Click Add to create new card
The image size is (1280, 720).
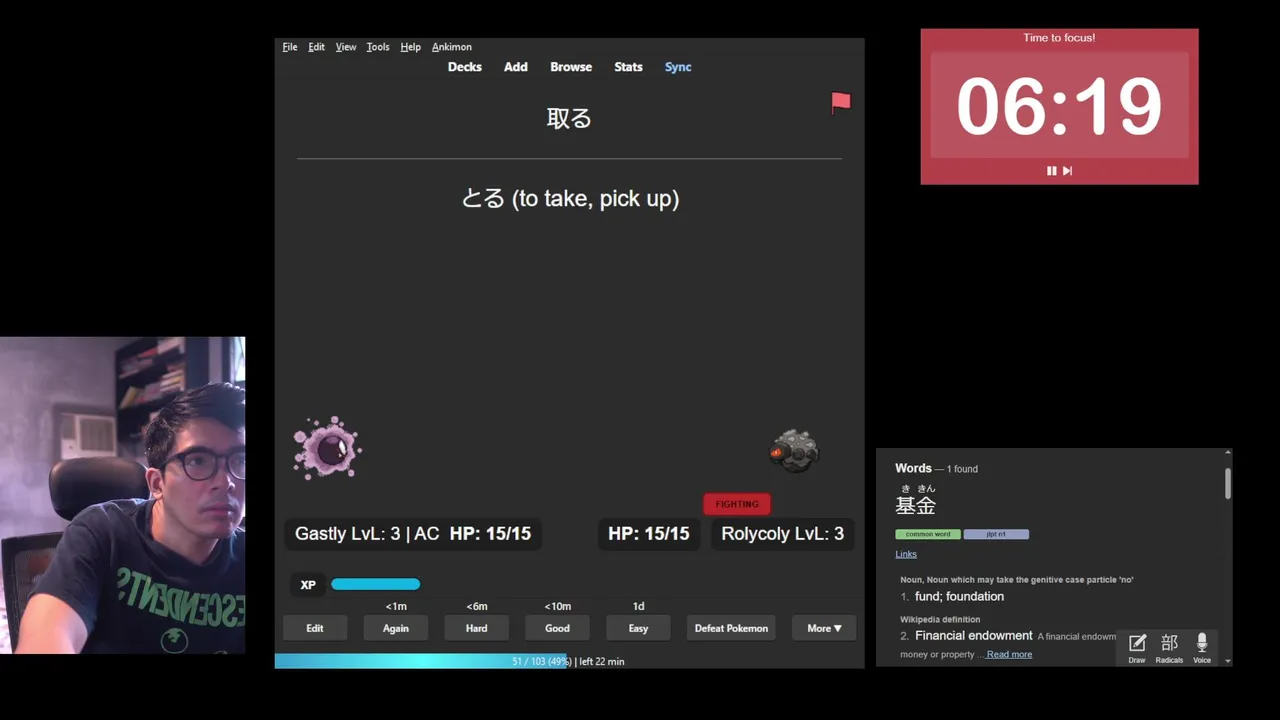516,67
